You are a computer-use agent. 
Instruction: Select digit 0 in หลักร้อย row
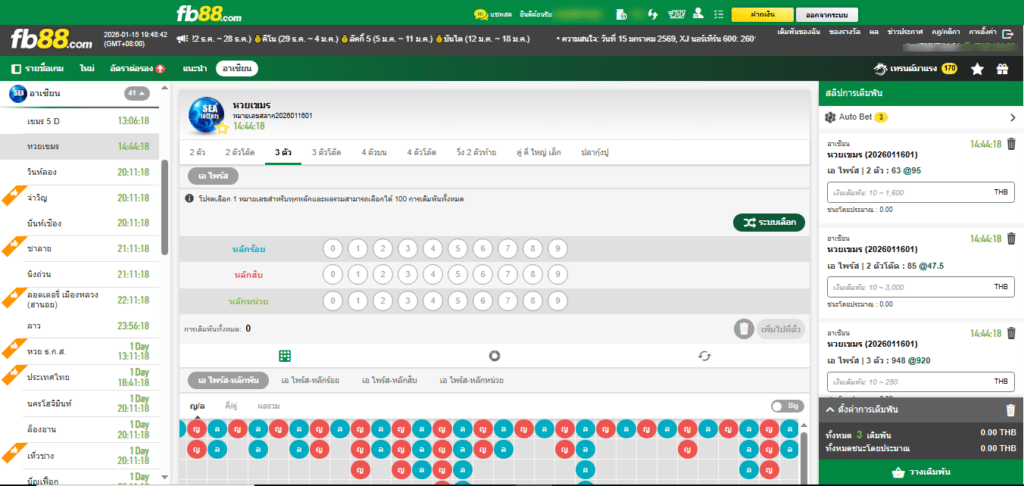point(332,249)
